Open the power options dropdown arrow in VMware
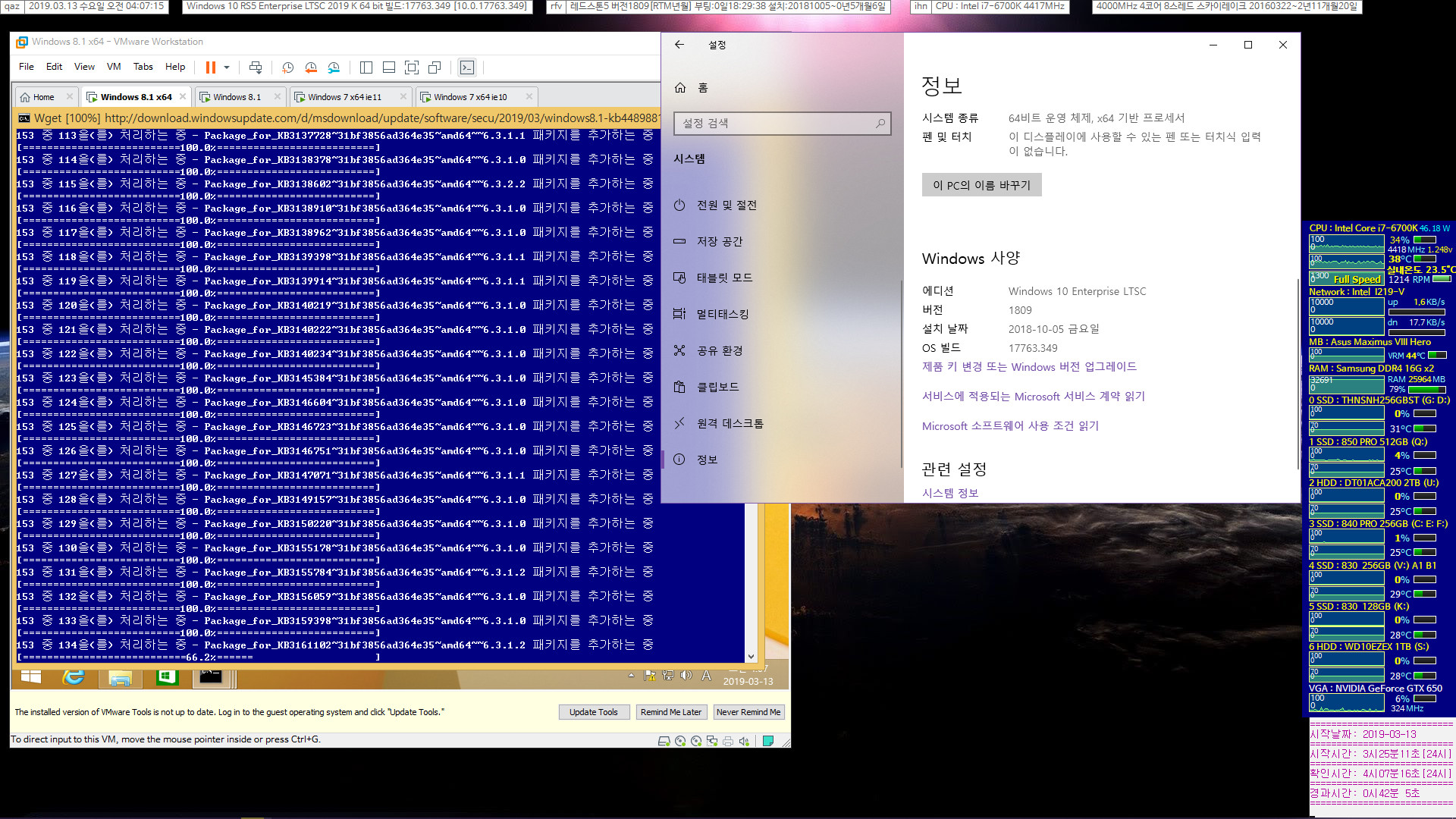 coord(227,67)
